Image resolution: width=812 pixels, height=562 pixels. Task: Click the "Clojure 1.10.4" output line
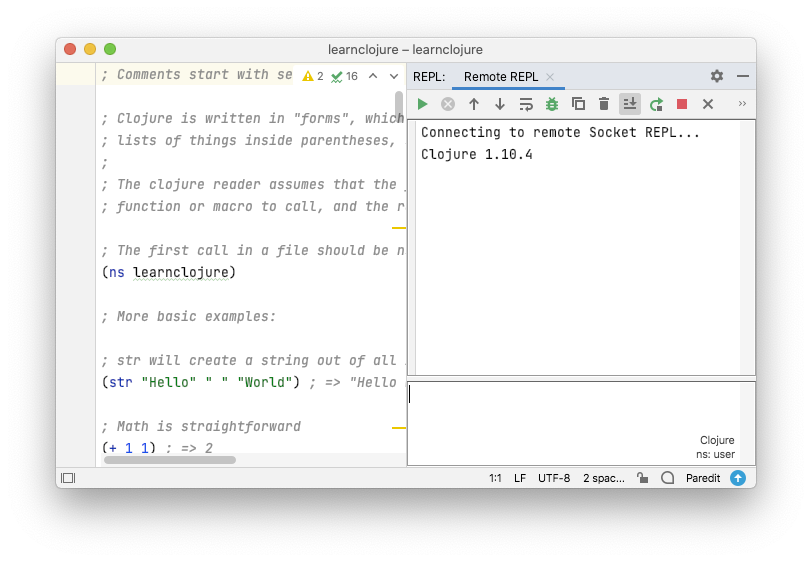click(476, 154)
